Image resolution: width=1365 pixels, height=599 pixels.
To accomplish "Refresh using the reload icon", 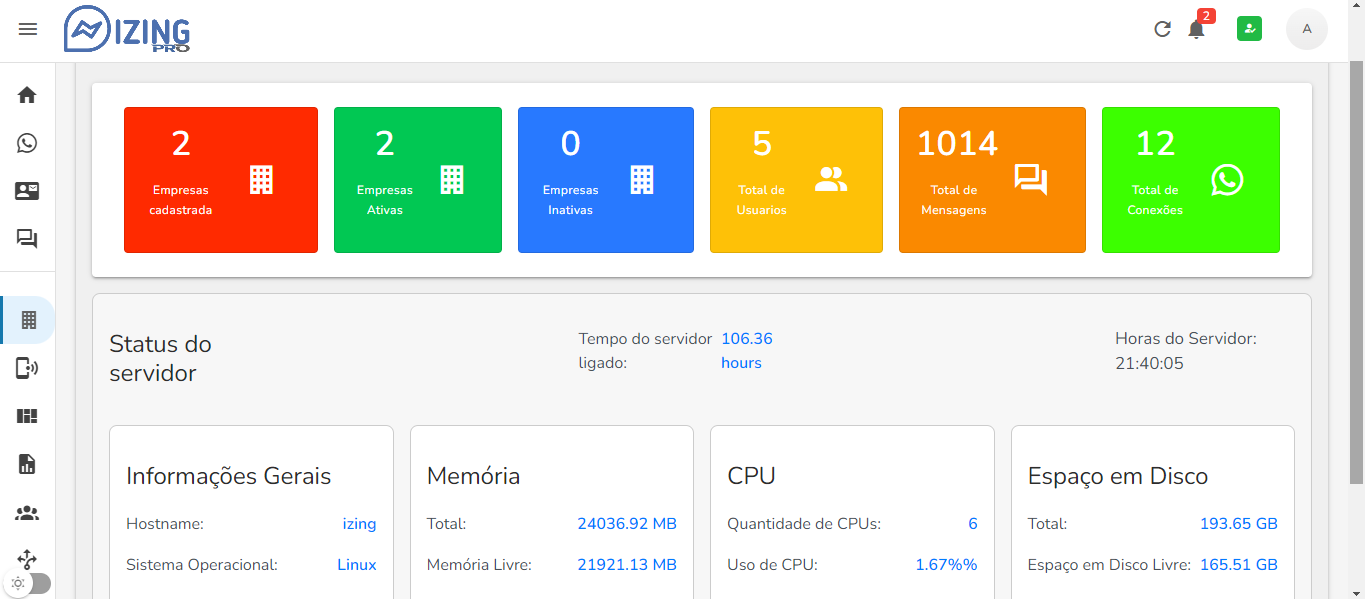I will 1162,29.
